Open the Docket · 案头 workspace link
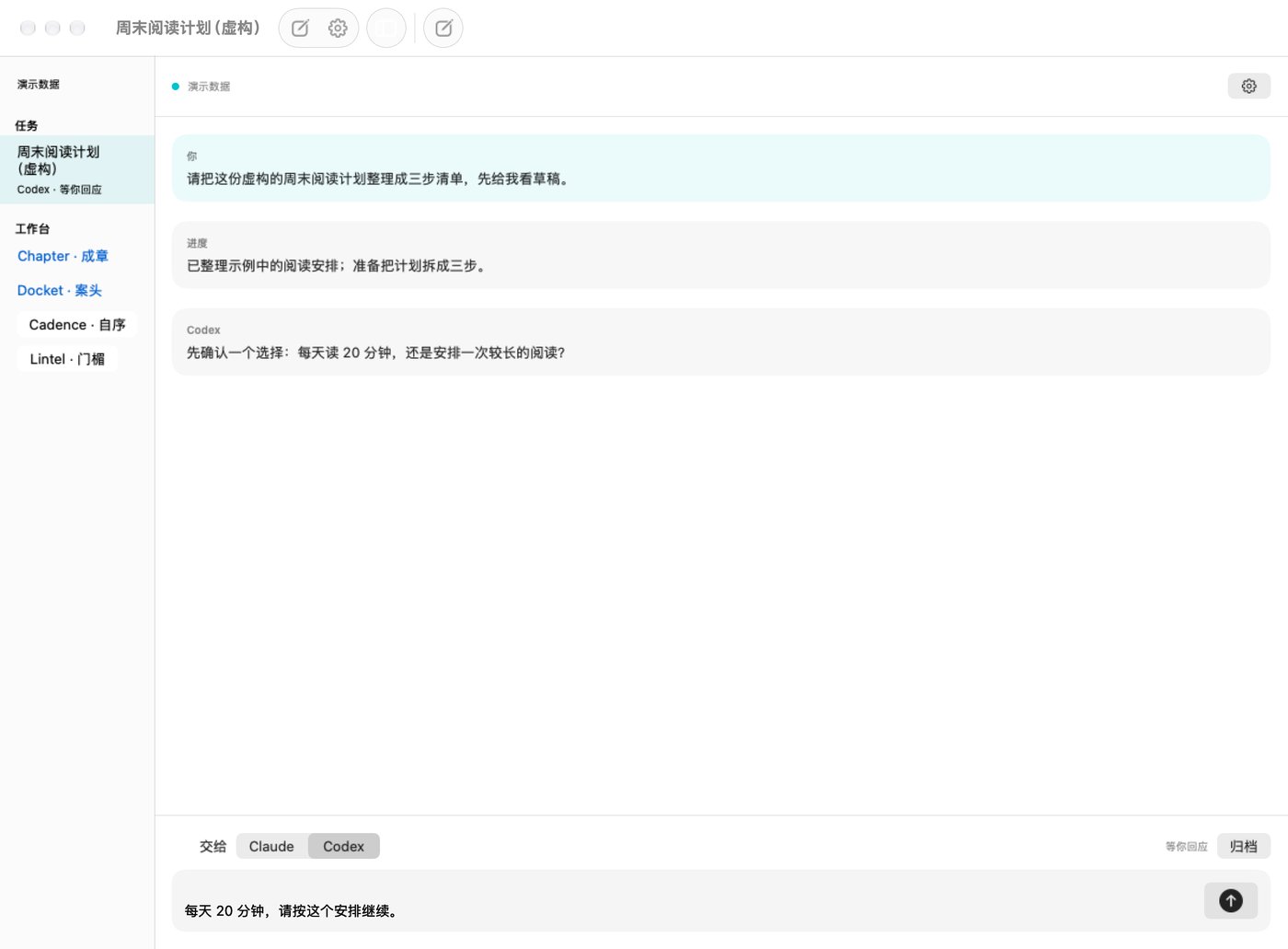Screen dimensions: 1288x949 pyautogui.click(x=60, y=290)
